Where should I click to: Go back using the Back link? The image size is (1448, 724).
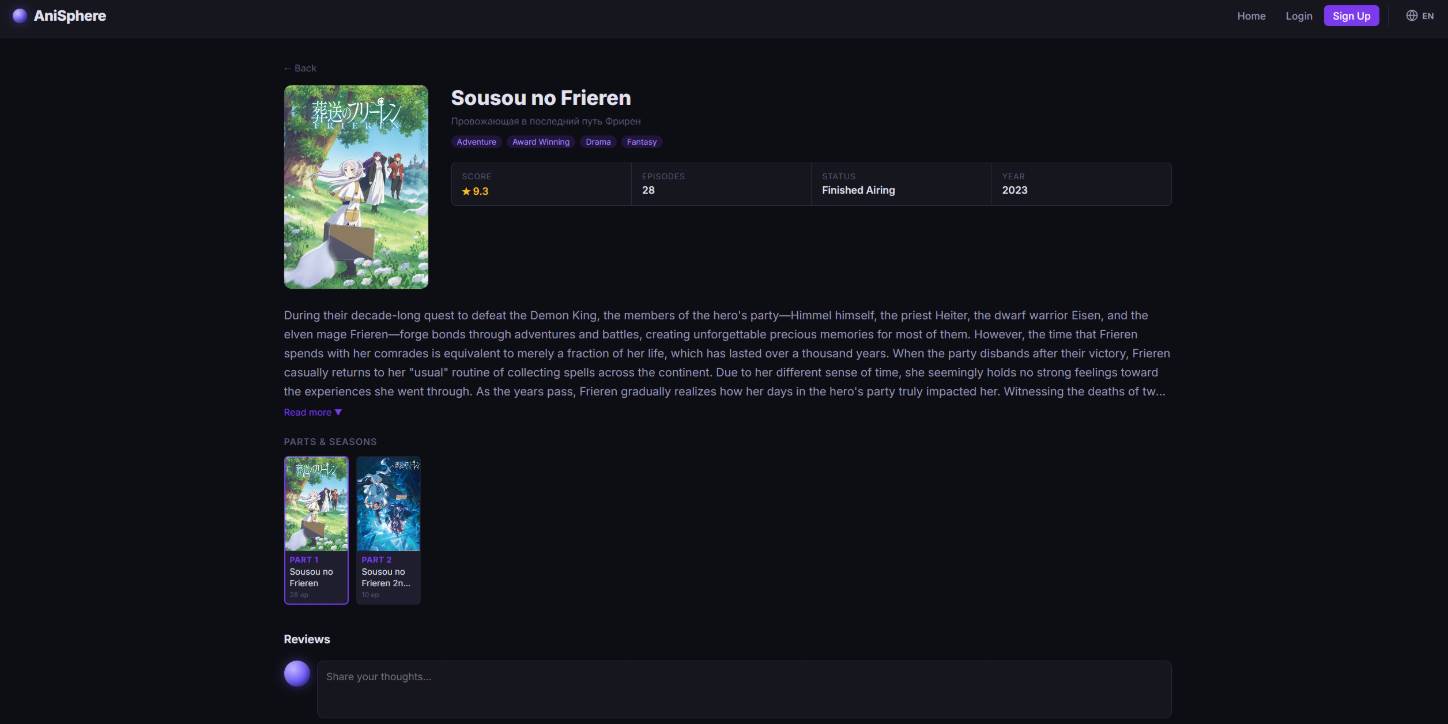[x=300, y=68]
